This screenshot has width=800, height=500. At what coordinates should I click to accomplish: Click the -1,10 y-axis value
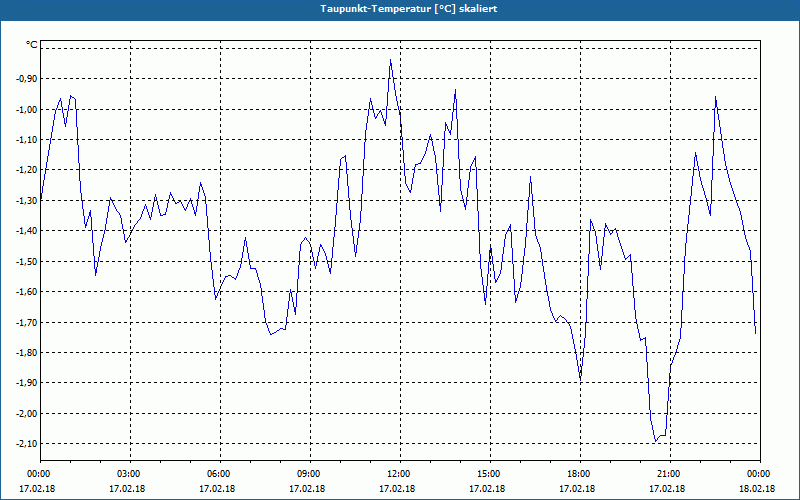(x=26, y=139)
